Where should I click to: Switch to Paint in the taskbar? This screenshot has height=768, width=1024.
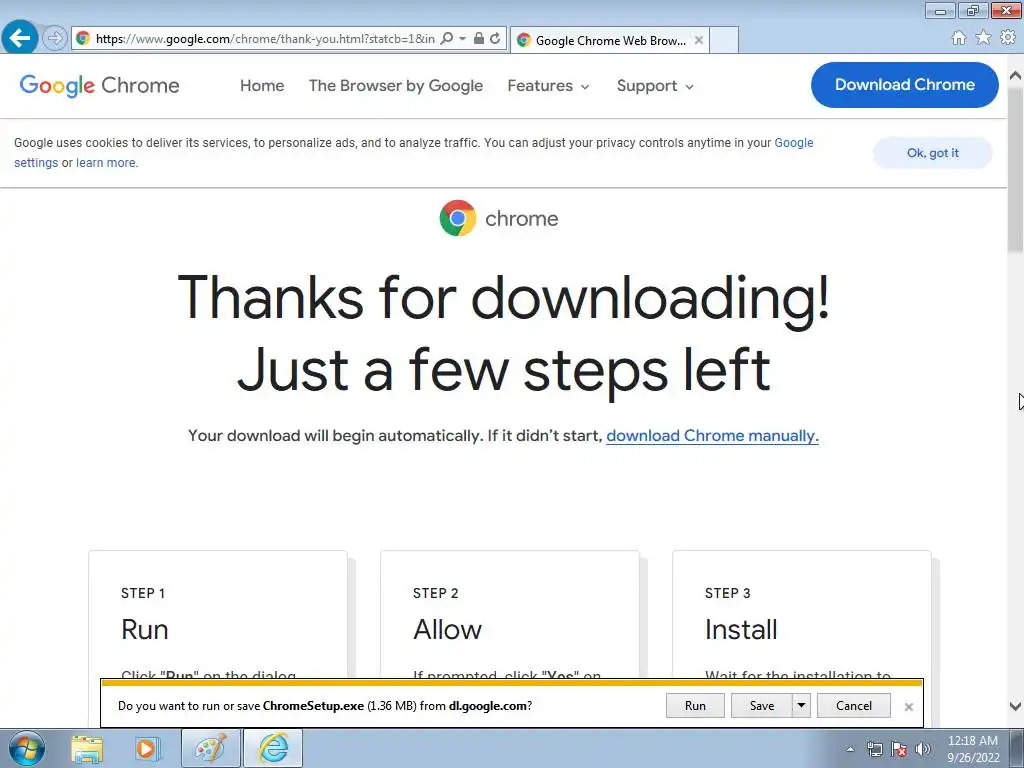click(210, 748)
